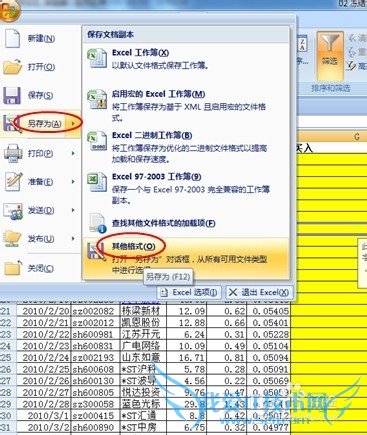
Task: Click the Other Formats icon
Action: click(96, 252)
